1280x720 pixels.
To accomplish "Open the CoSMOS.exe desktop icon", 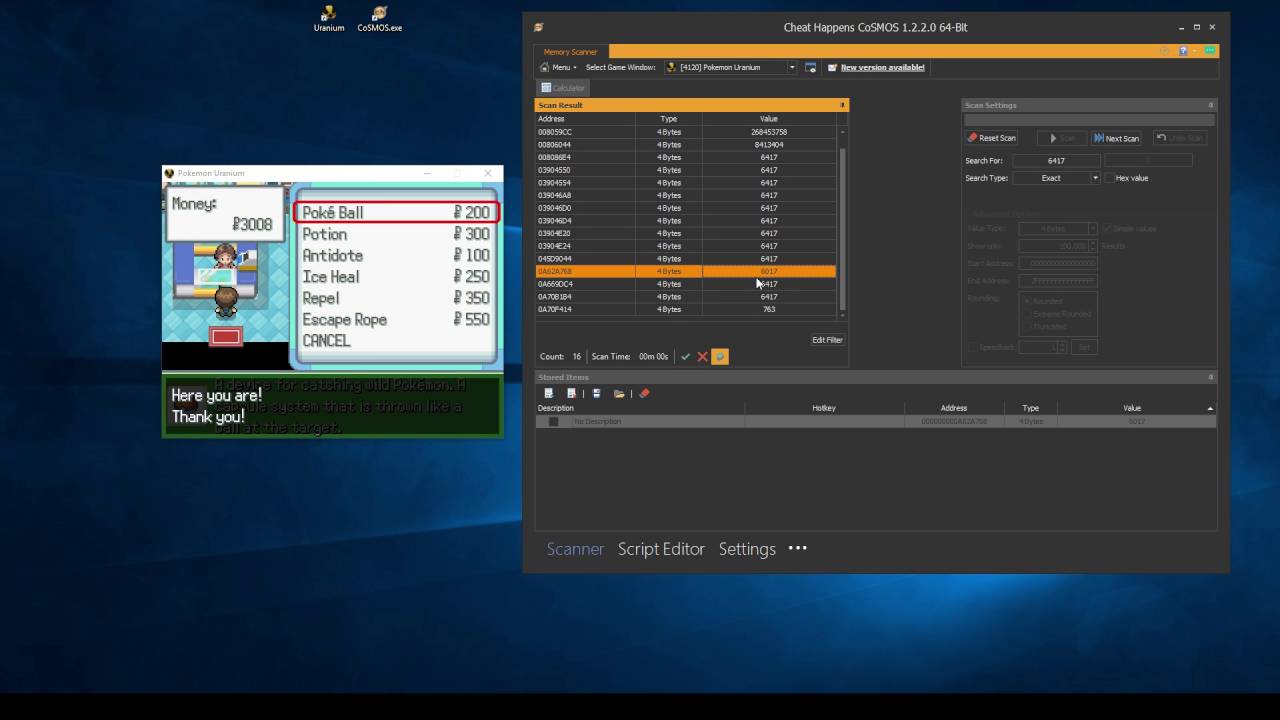I will (379, 18).
